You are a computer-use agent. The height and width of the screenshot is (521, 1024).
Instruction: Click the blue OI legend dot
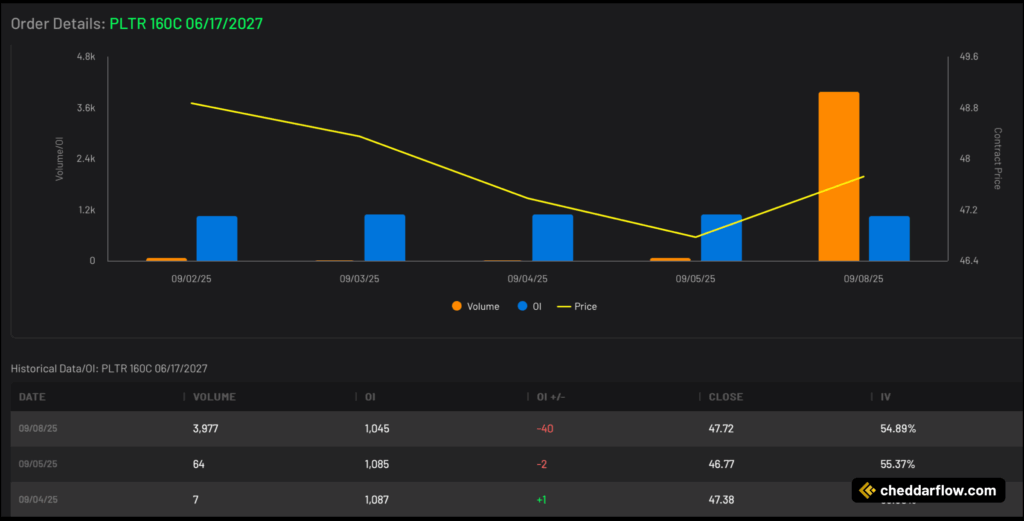click(522, 306)
